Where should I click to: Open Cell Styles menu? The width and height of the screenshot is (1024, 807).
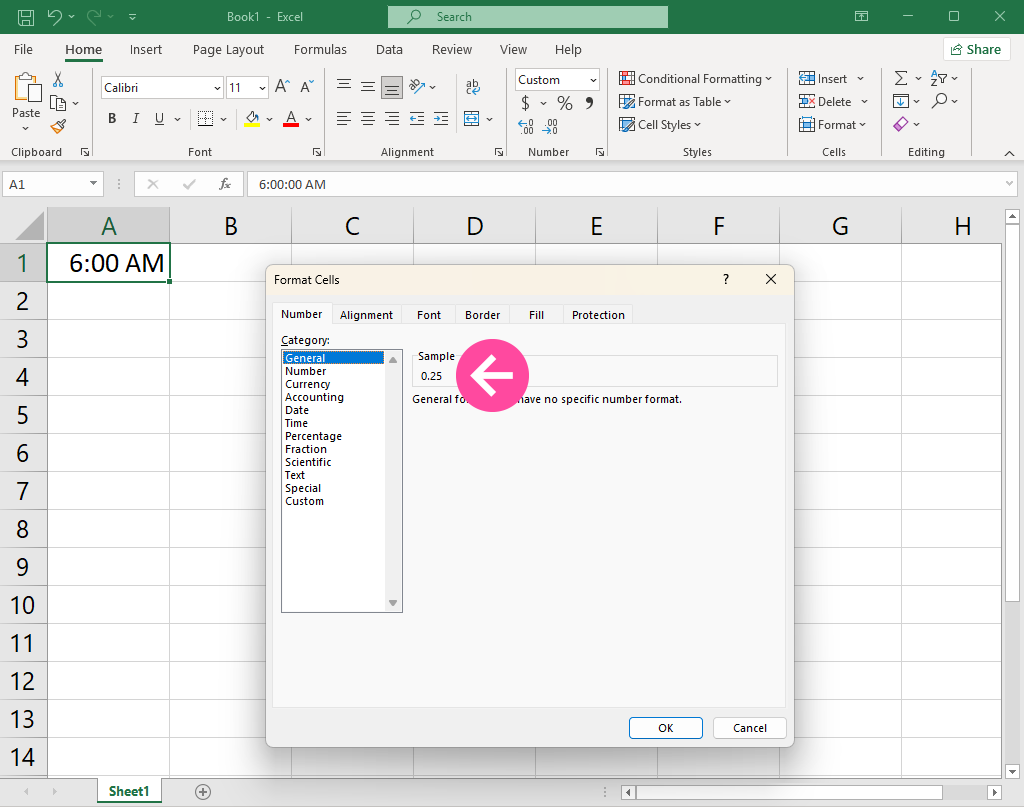coord(660,125)
